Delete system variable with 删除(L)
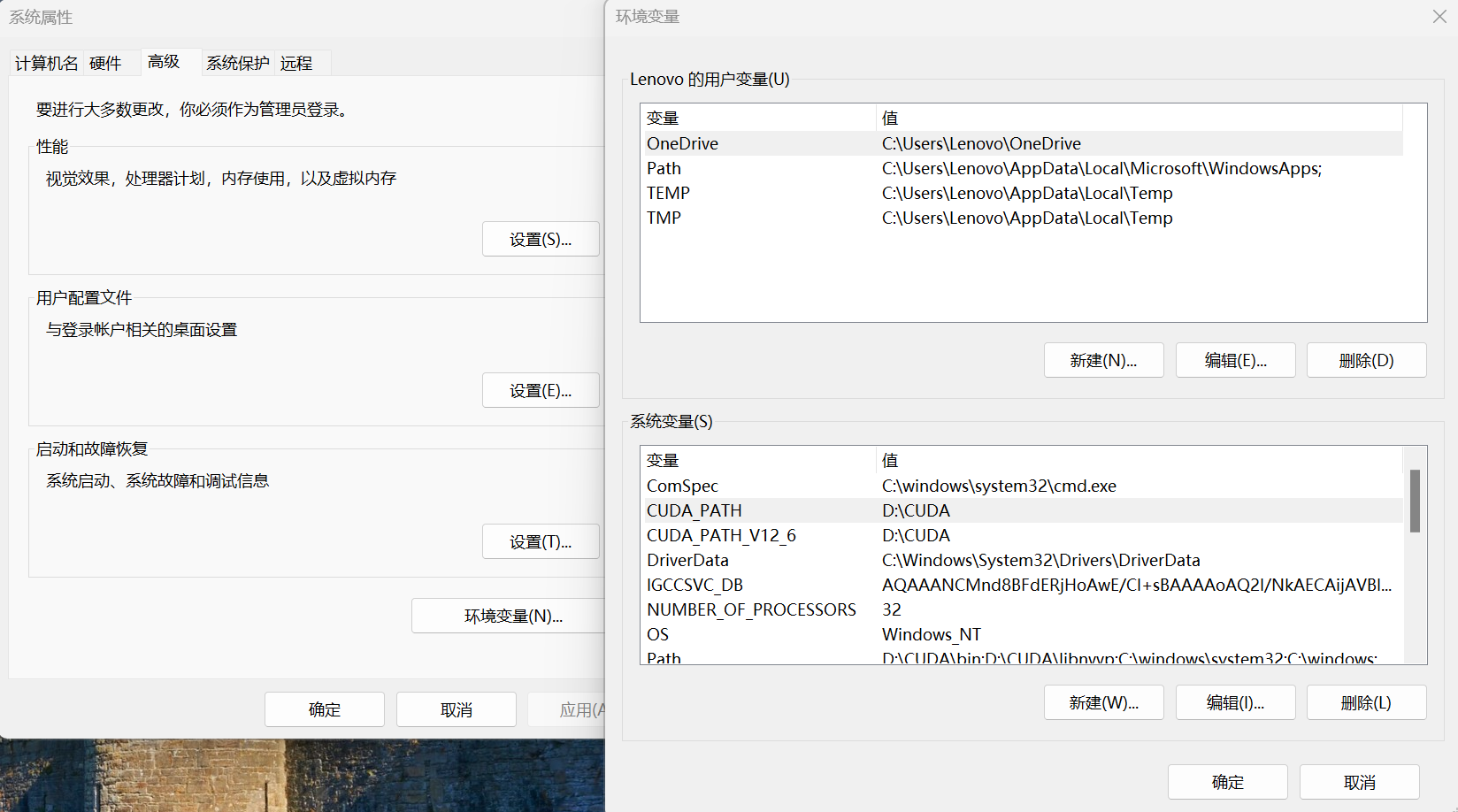This screenshot has height=812, width=1458. 1367,702
